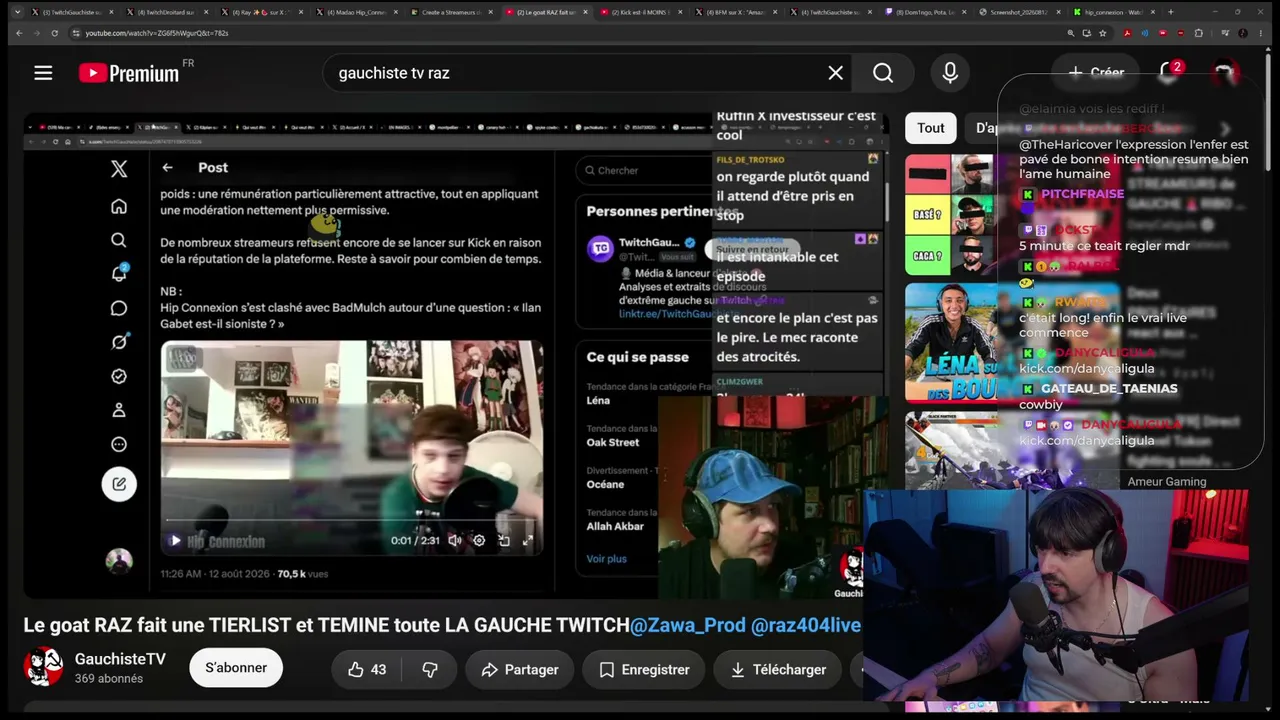
Task: Click the 'Océane' trend
Action: point(605,484)
